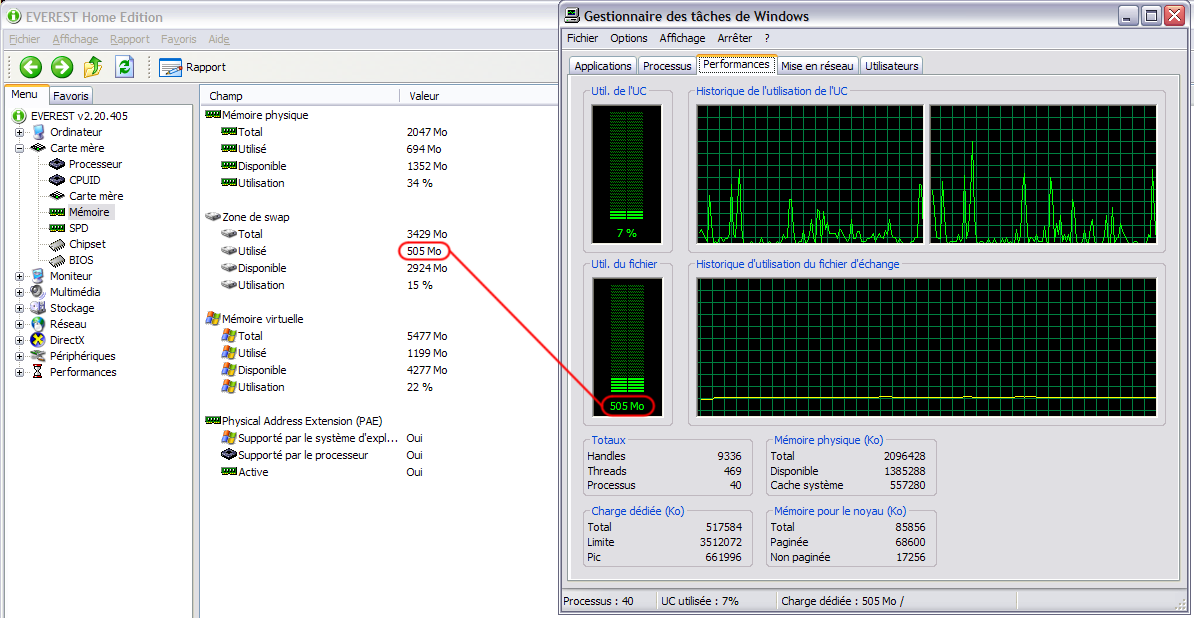Select the Processeur item in the tree
Screen dimensions: 1194x618
tap(95, 164)
